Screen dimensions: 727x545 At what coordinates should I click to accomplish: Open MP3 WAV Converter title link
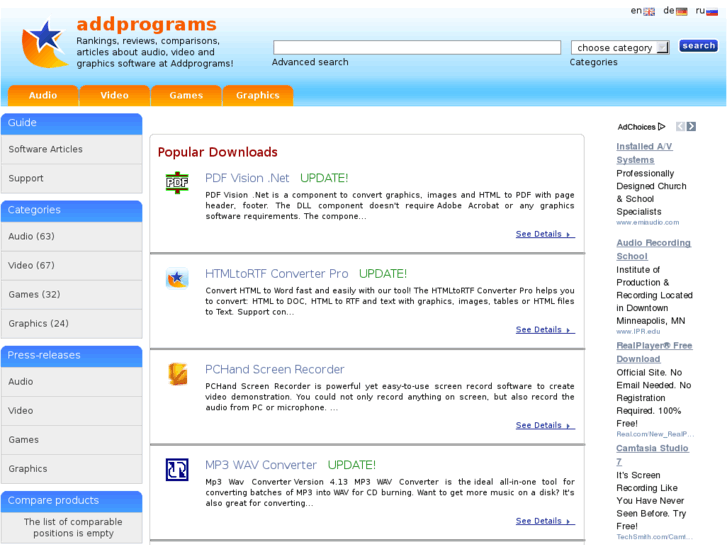pos(261,465)
